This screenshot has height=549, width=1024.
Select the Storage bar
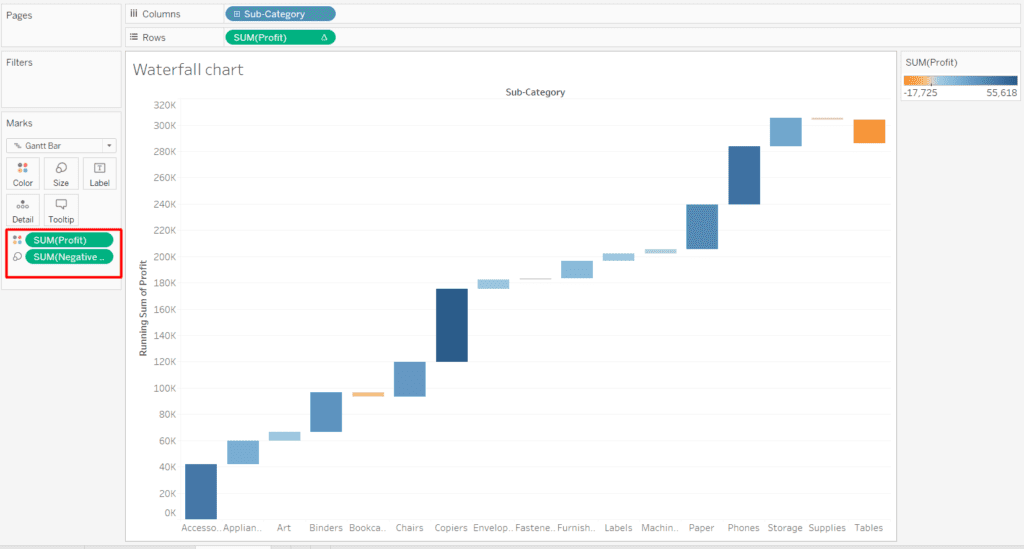click(786, 132)
